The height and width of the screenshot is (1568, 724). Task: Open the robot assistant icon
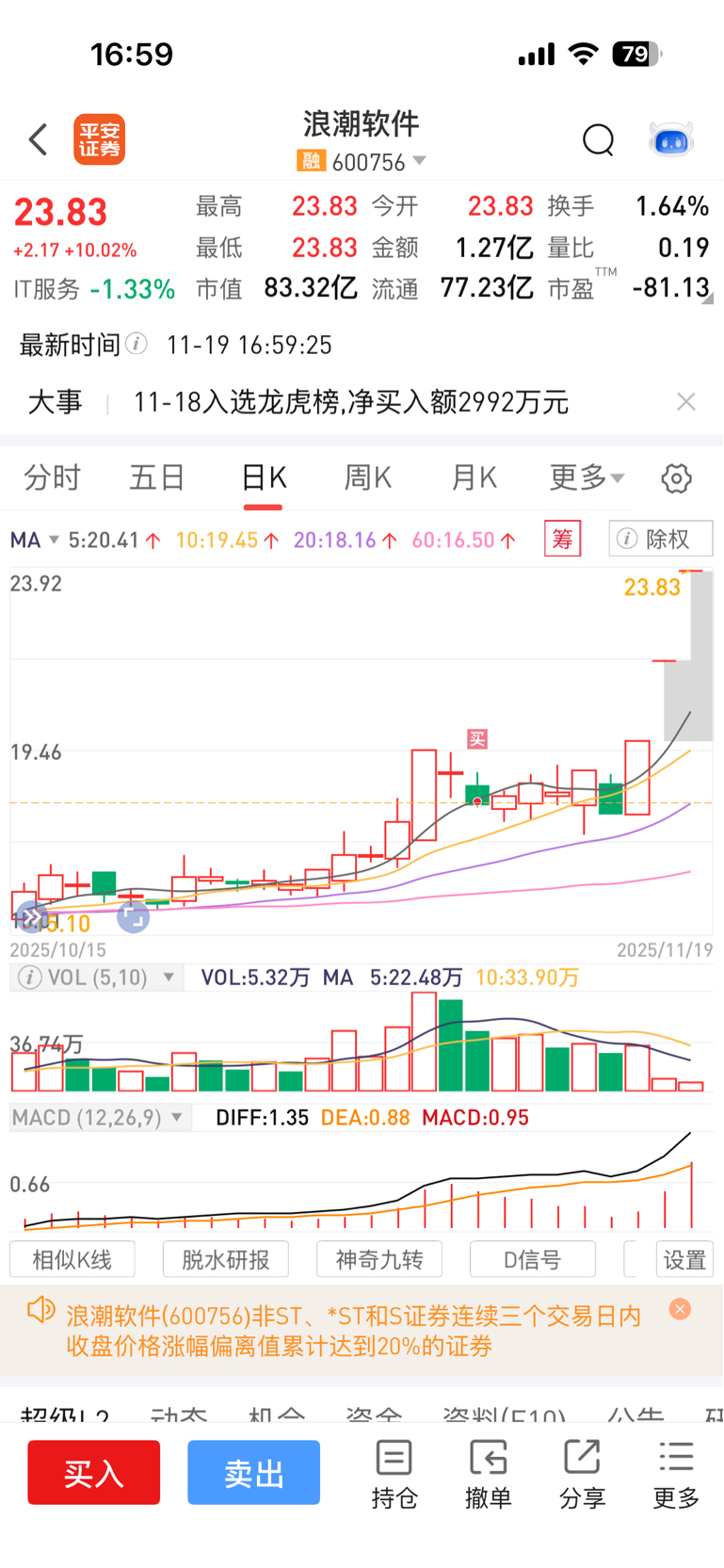point(671,139)
